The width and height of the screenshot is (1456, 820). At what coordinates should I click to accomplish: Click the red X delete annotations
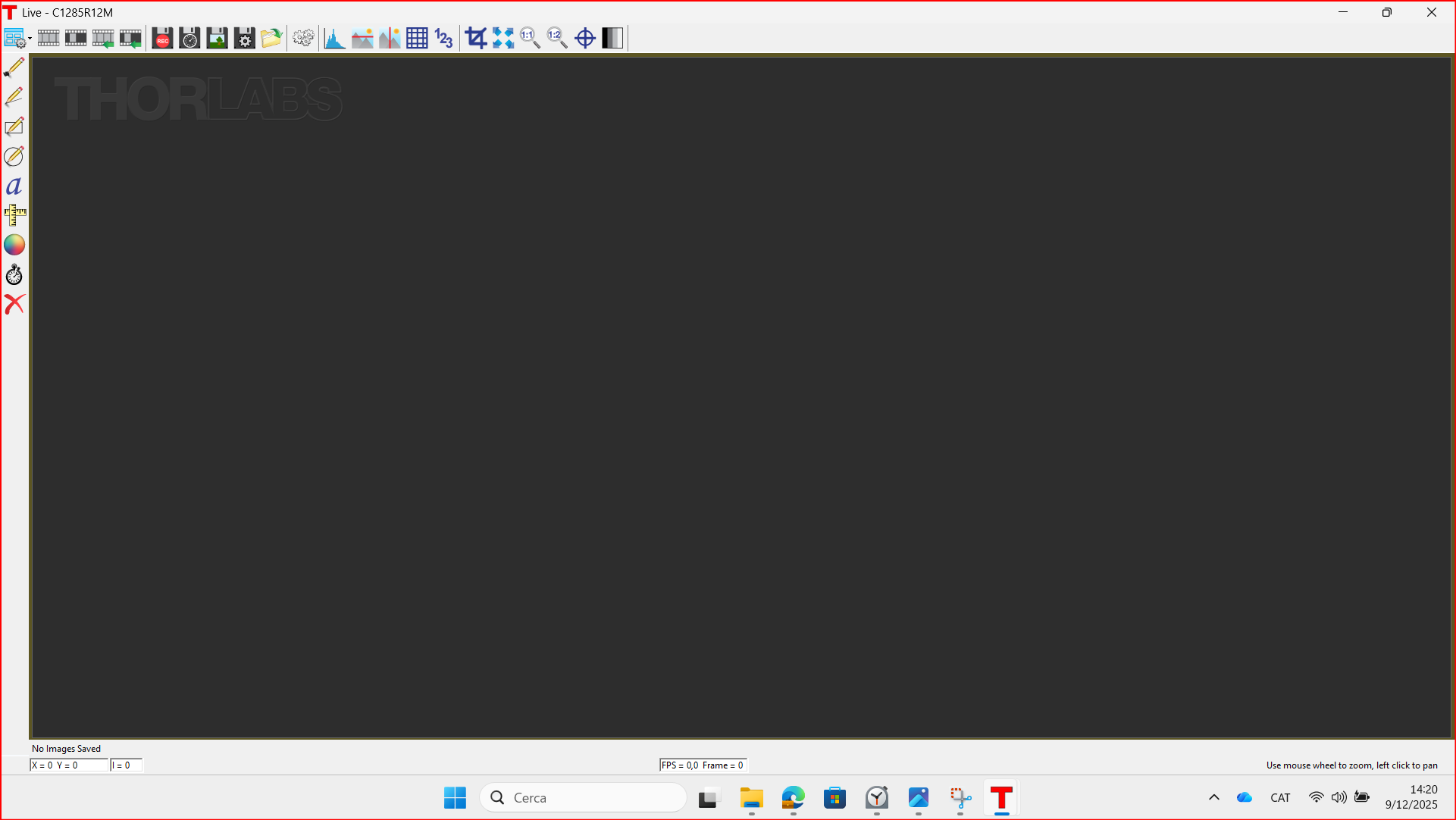[14, 304]
